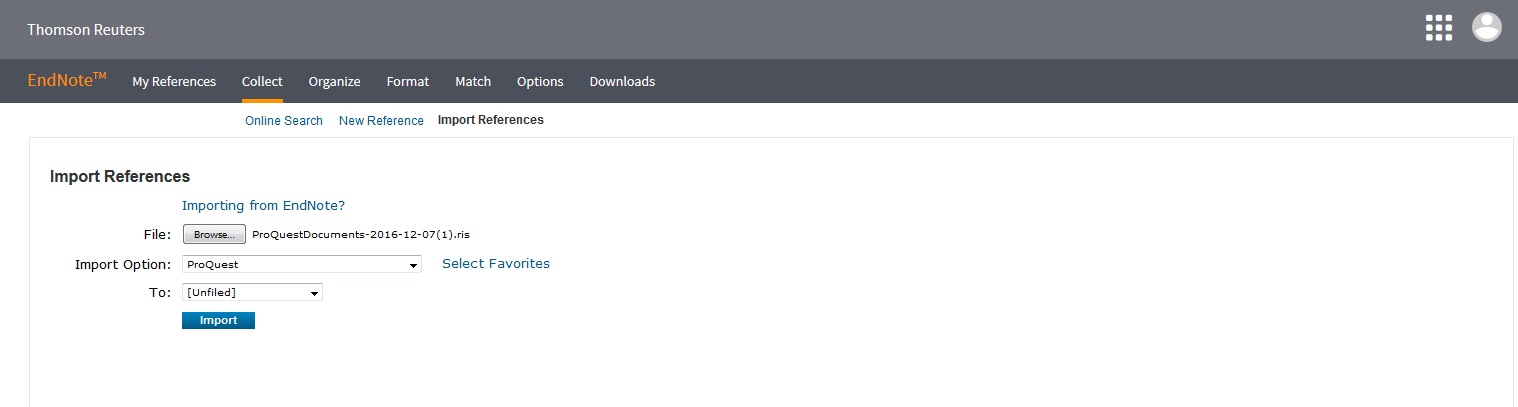Click the Thomson Reuters header text
This screenshot has height=407, width=1518.
(86, 30)
